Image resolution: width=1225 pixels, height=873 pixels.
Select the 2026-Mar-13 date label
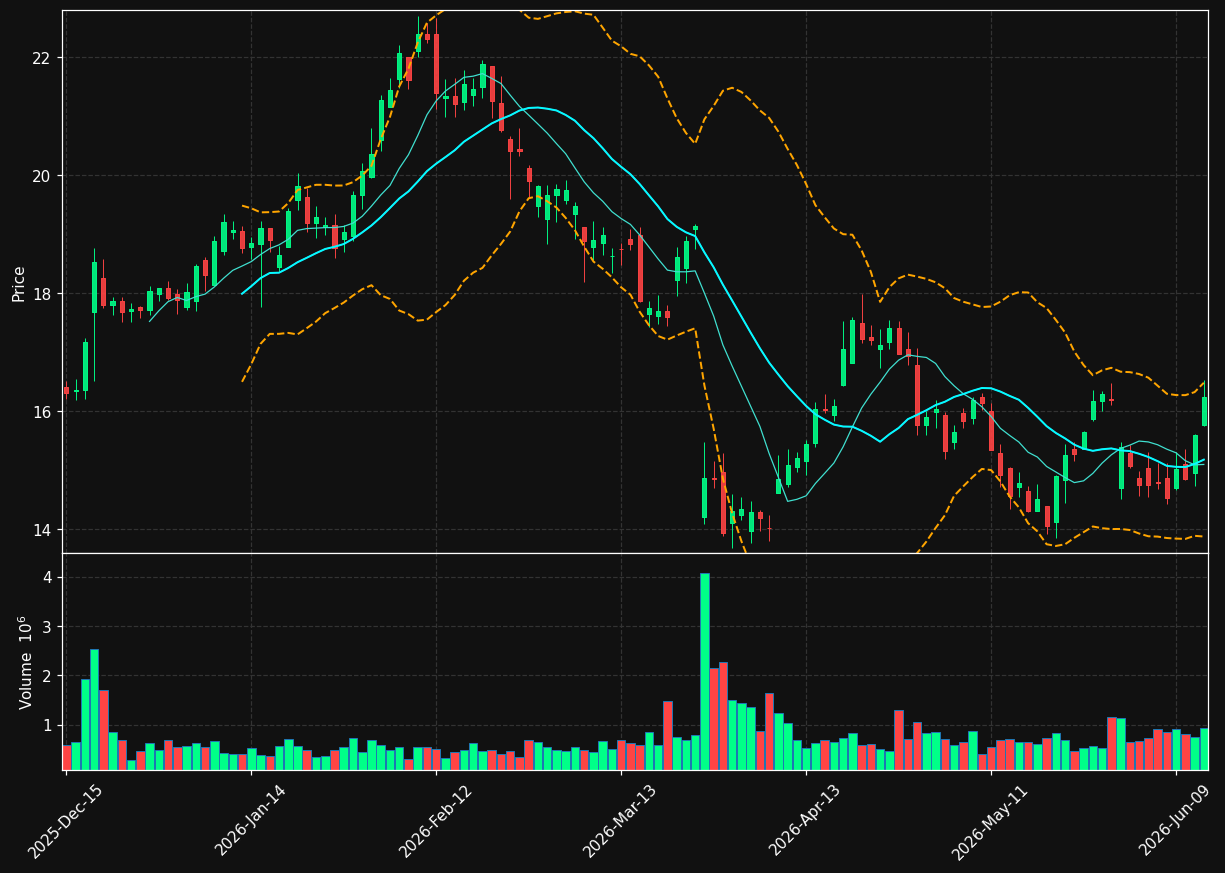[620, 821]
